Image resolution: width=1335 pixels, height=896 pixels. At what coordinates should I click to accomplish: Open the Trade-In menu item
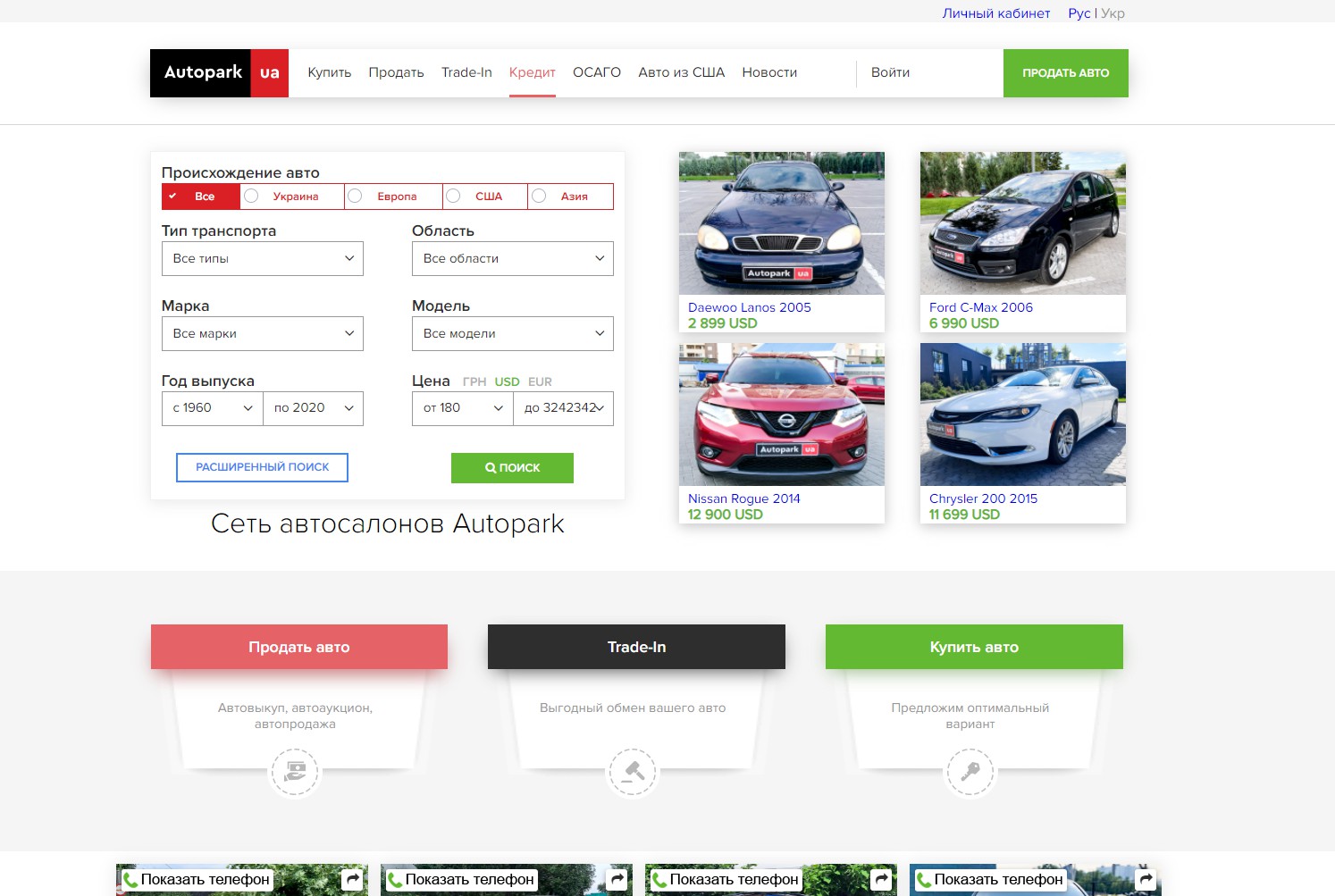466,72
